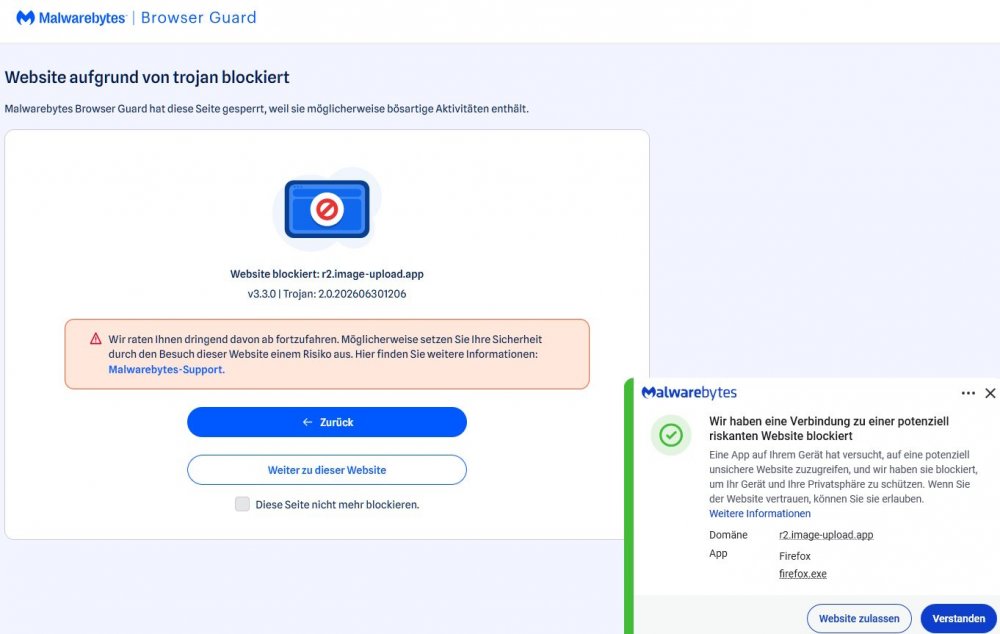Open the three-dots menu in the notification
The height and width of the screenshot is (634, 1000).
967,393
